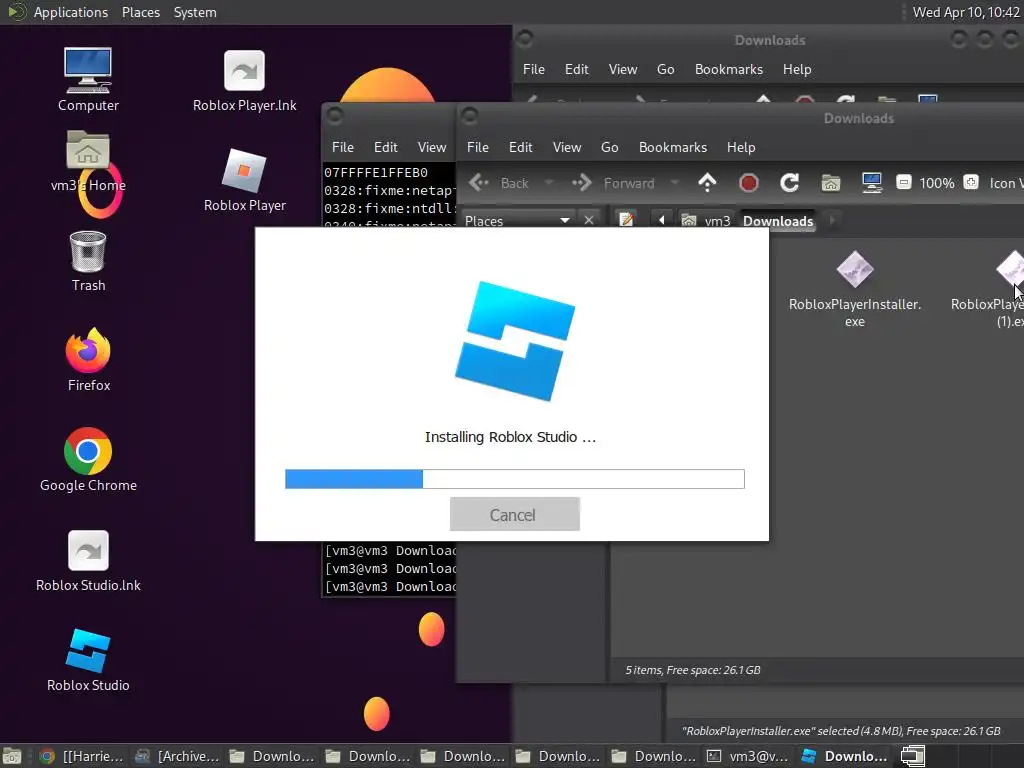1024x768 pixels.
Task: Click the left path bar scroll arrow
Action: (x=662, y=220)
